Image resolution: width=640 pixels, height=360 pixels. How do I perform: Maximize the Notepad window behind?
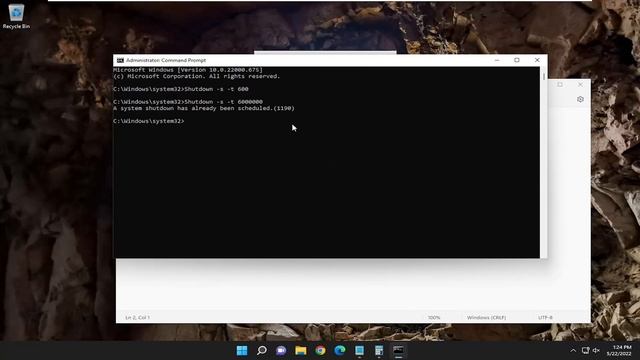pyautogui.click(x=560, y=84)
